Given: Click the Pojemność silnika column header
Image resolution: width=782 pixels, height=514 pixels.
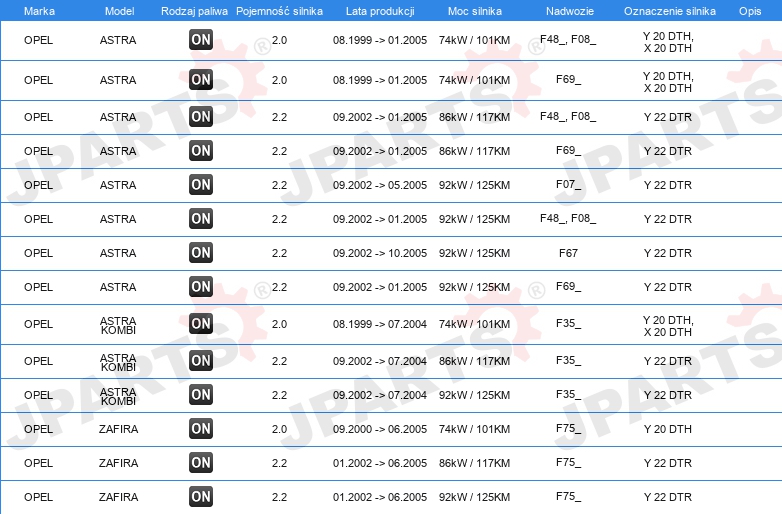Looking at the screenshot, I should point(279,11).
